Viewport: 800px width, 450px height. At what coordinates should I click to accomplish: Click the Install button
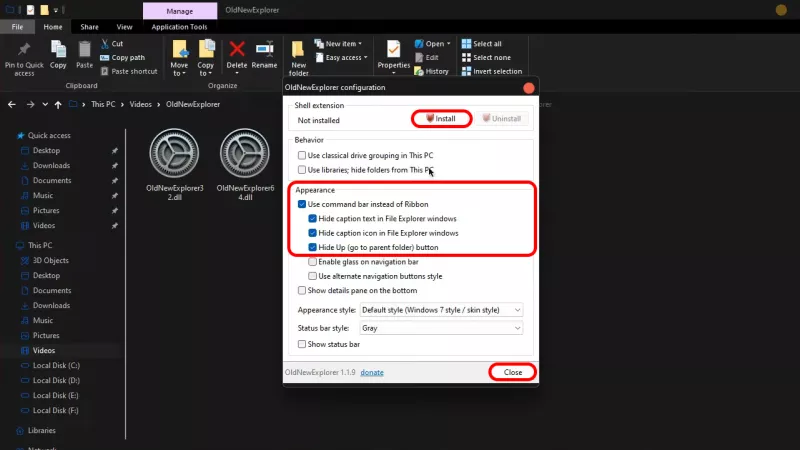pos(441,118)
